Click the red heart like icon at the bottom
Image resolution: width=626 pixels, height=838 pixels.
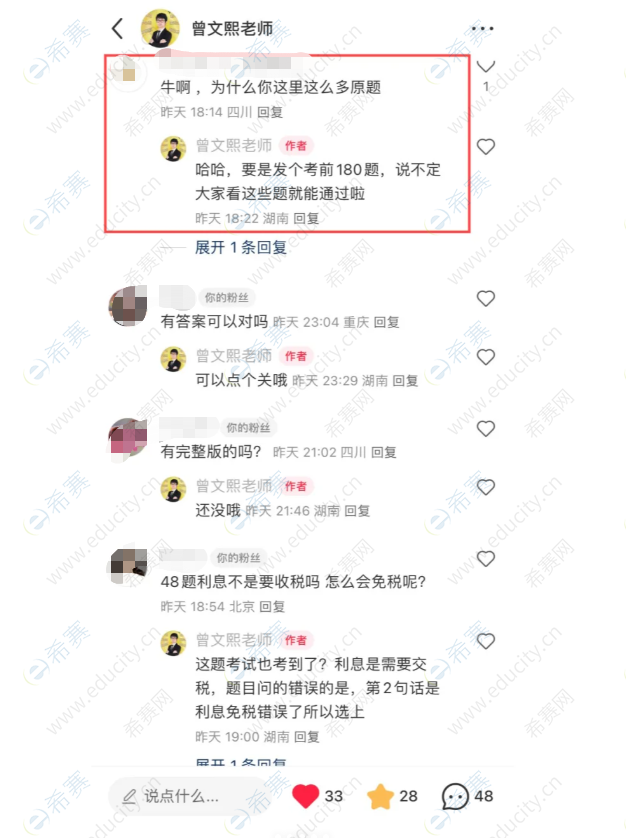point(306,796)
